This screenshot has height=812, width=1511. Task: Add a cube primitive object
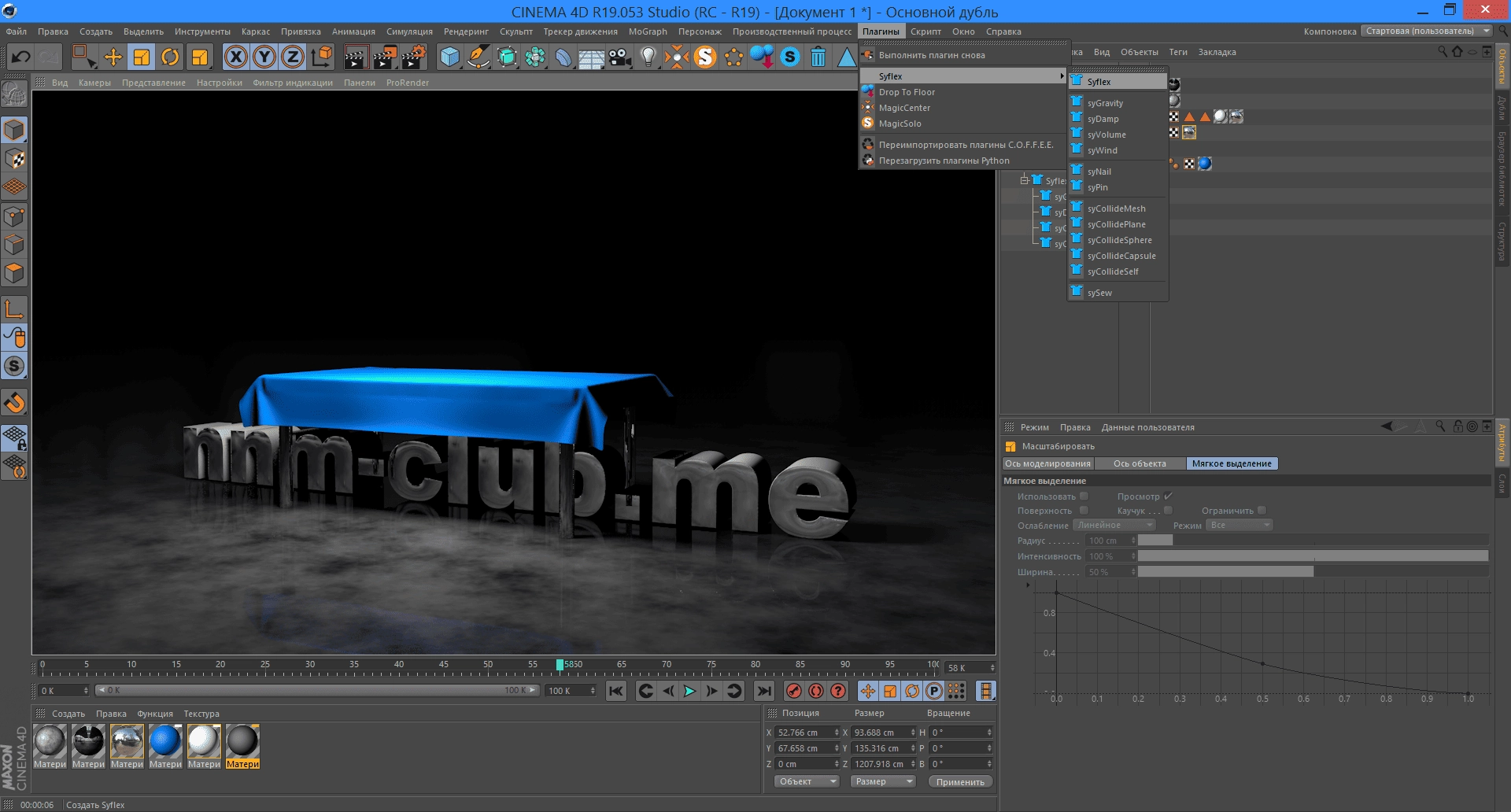[x=449, y=57]
